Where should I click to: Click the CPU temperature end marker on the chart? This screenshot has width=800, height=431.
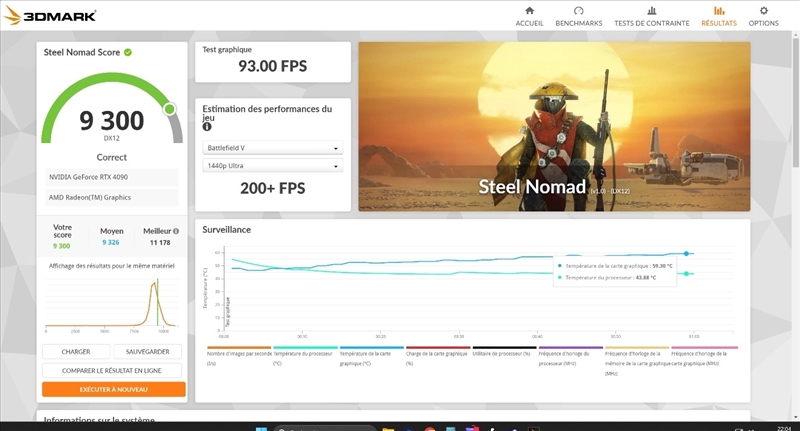[x=686, y=274]
